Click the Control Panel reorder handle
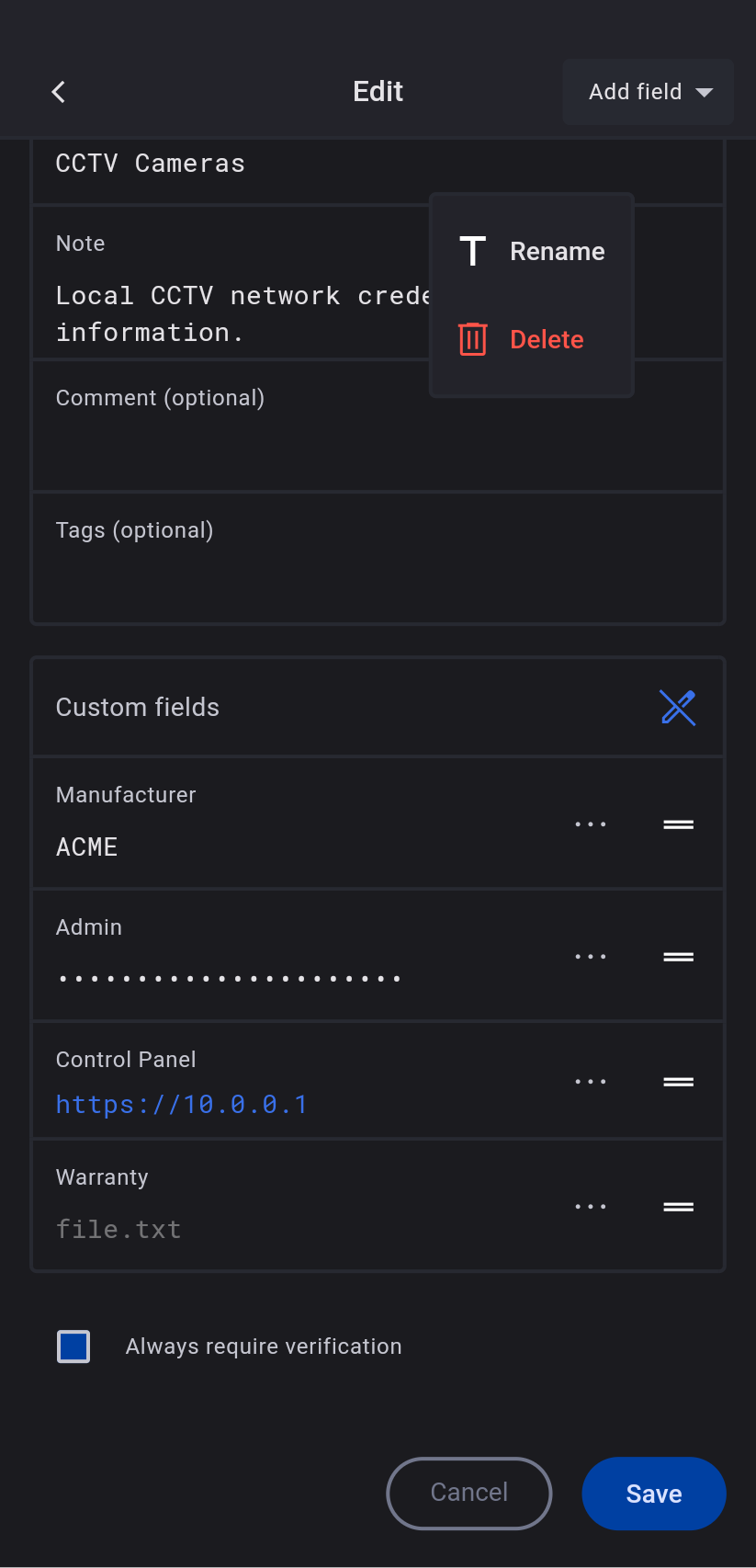The image size is (756, 1568). pos(679,1082)
